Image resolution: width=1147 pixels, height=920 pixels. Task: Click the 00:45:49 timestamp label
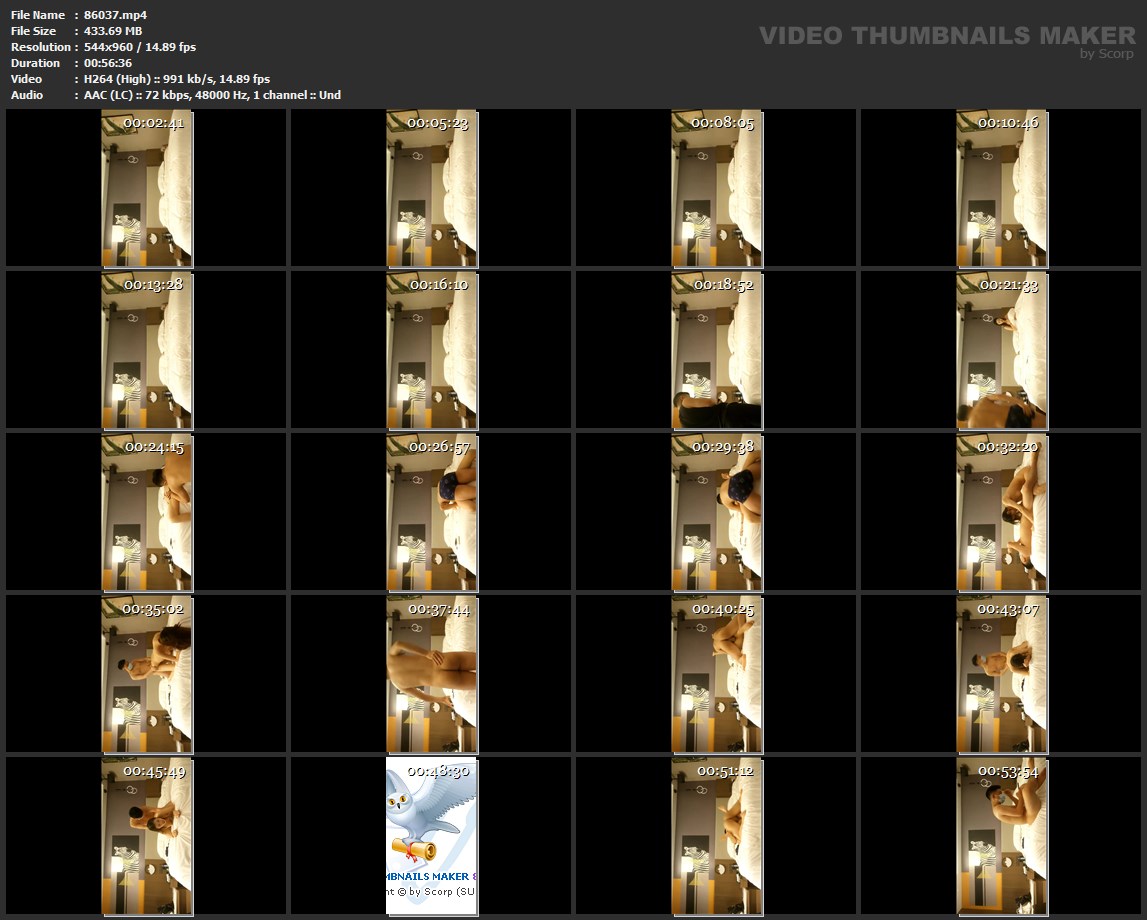153,771
